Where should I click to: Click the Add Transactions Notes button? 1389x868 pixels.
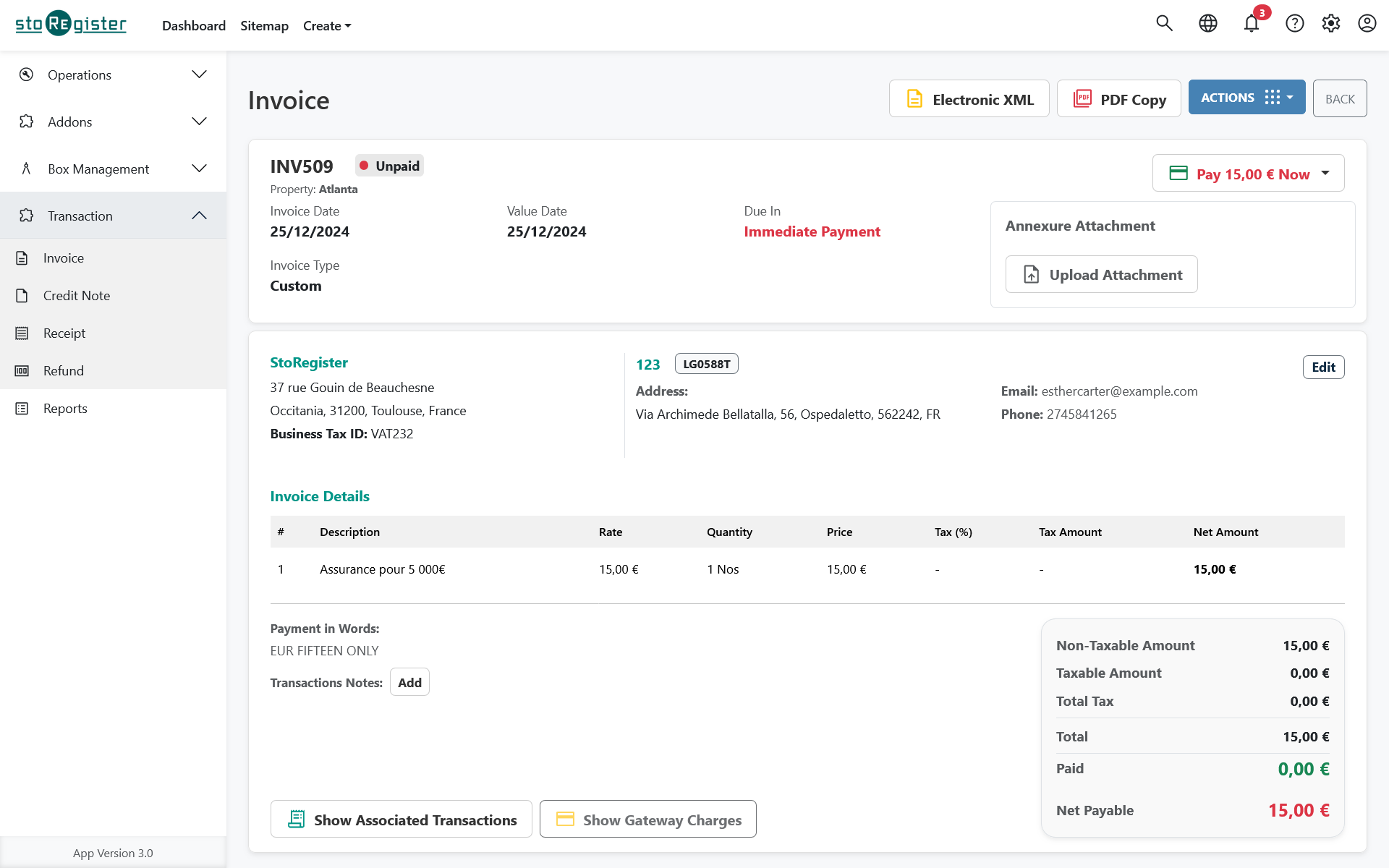(408, 682)
